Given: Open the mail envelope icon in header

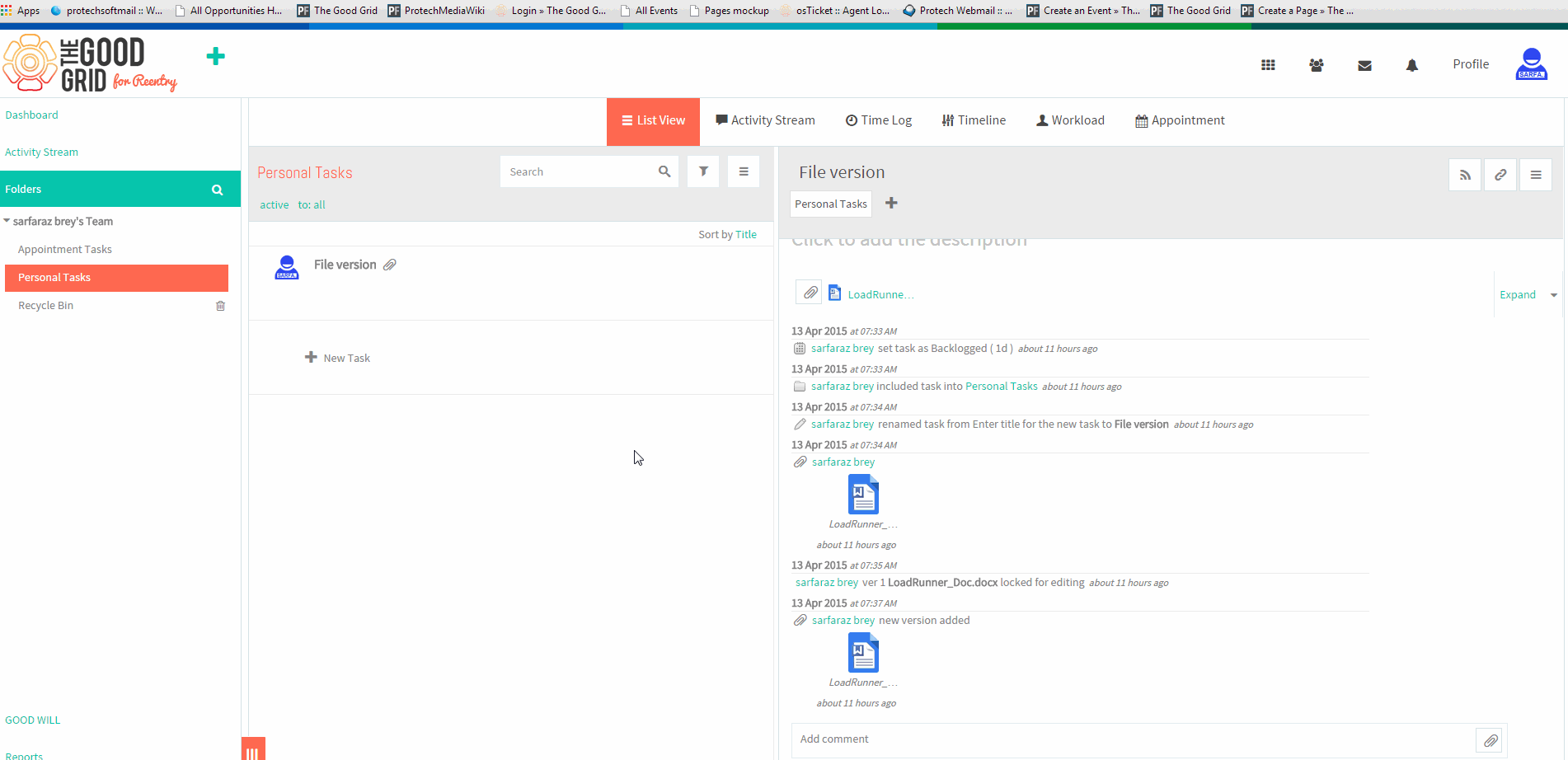Looking at the screenshot, I should point(1364,65).
